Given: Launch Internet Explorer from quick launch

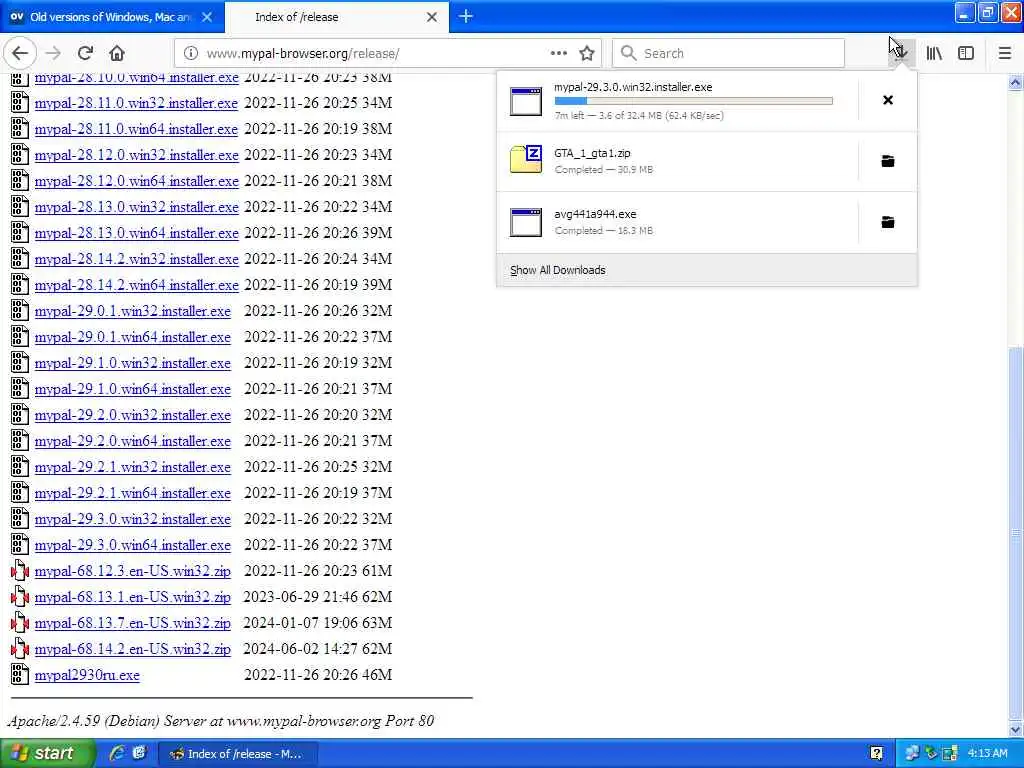Looking at the screenshot, I should 117,754.
